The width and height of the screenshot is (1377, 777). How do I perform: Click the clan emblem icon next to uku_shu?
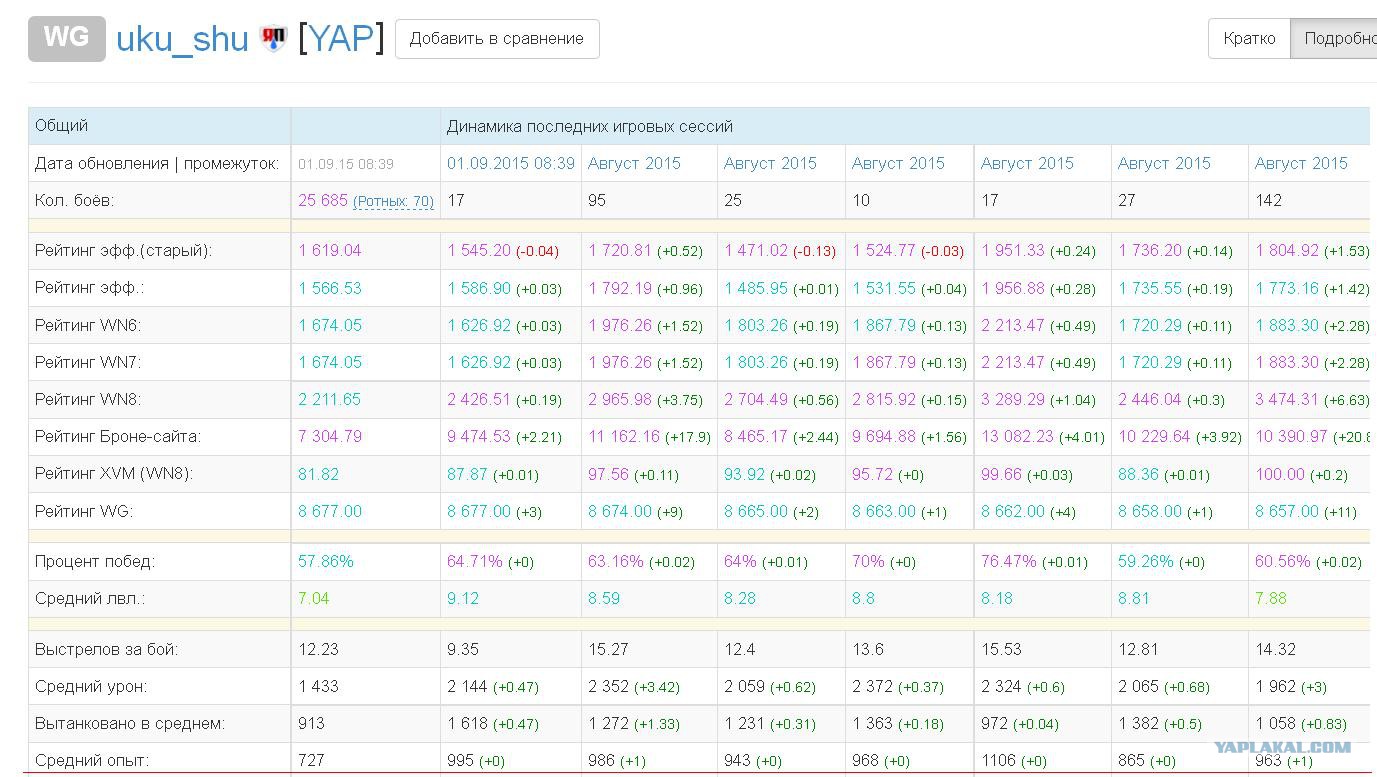point(273,39)
